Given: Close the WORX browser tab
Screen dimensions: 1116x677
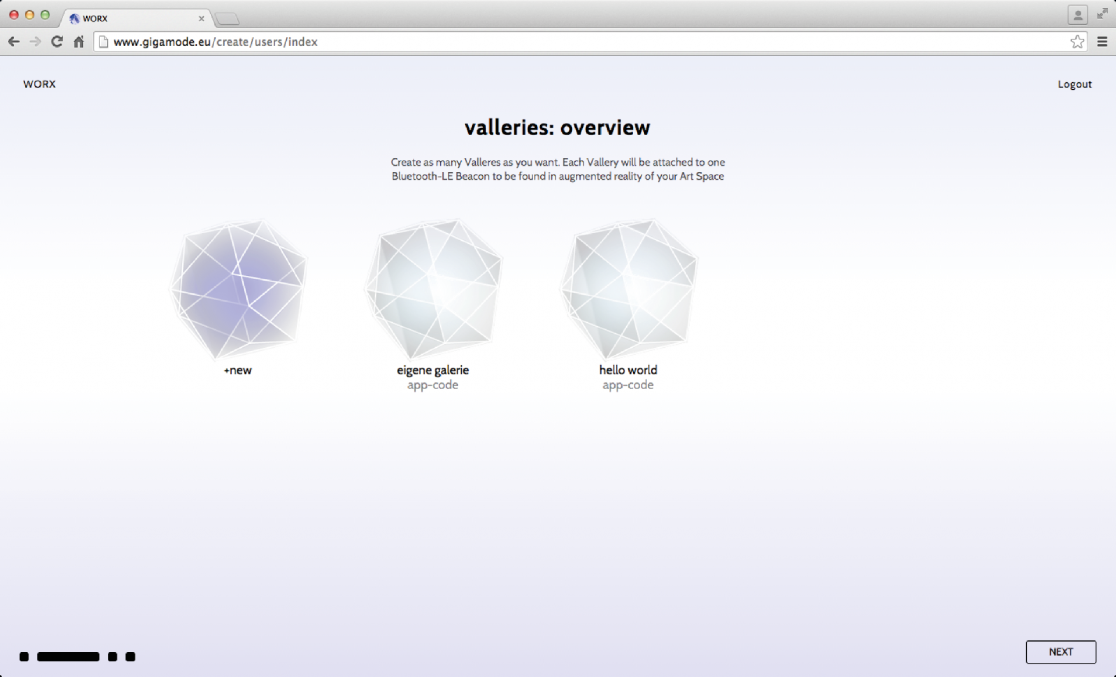Looking at the screenshot, I should click(201, 18).
